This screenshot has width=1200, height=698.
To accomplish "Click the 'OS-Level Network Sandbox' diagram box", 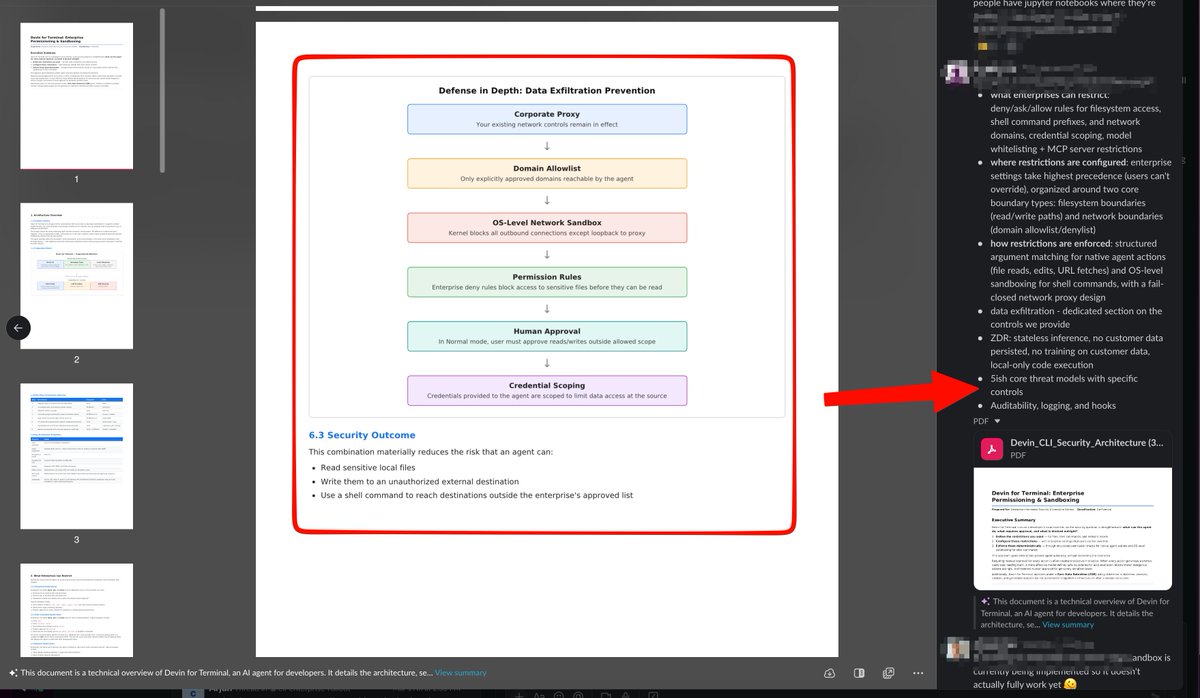I will pos(547,227).
